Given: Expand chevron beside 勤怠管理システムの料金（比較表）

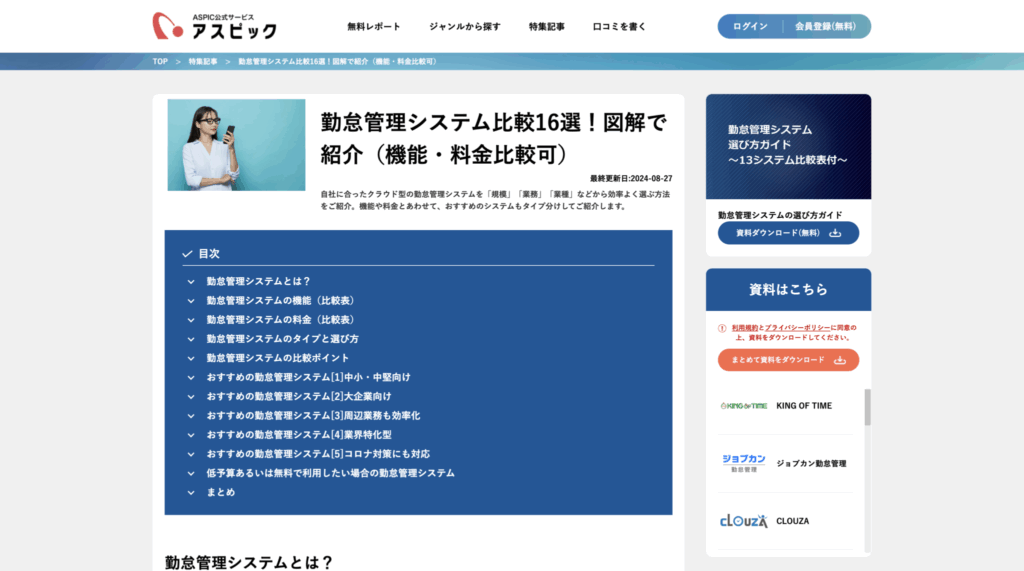Looking at the screenshot, I should point(191,320).
